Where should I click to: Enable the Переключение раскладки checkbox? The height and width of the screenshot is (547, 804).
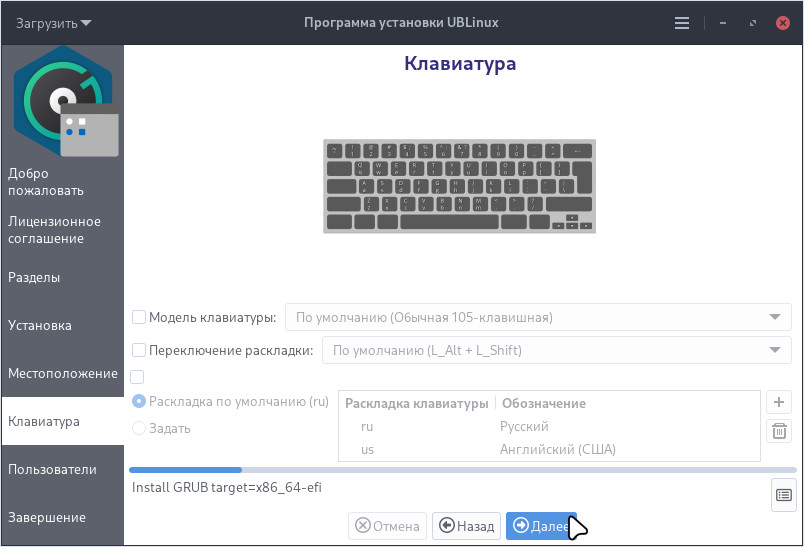pos(139,350)
